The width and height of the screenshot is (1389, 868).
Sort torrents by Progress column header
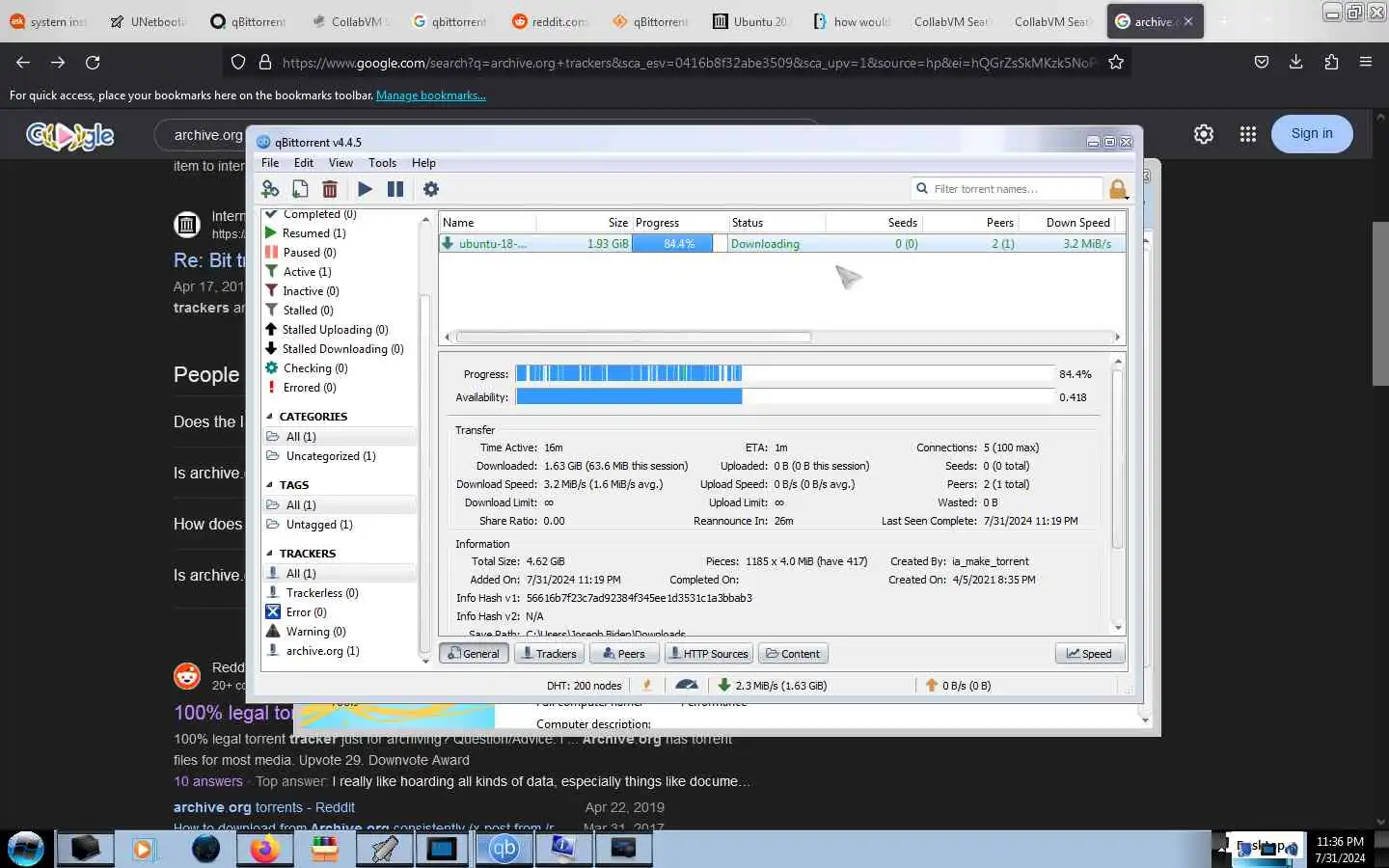click(x=680, y=223)
